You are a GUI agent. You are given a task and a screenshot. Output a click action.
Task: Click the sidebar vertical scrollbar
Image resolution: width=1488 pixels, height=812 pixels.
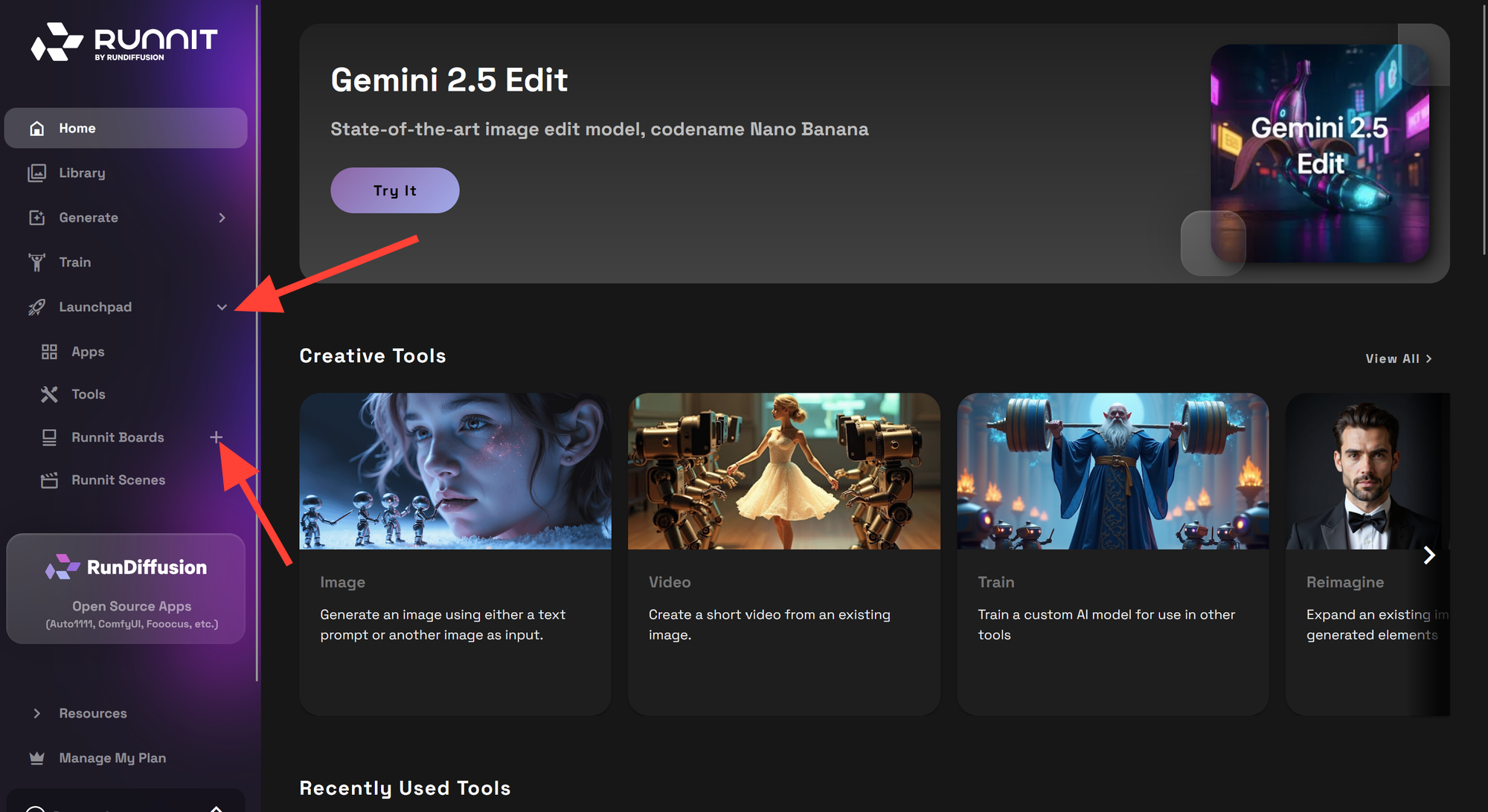[257, 342]
